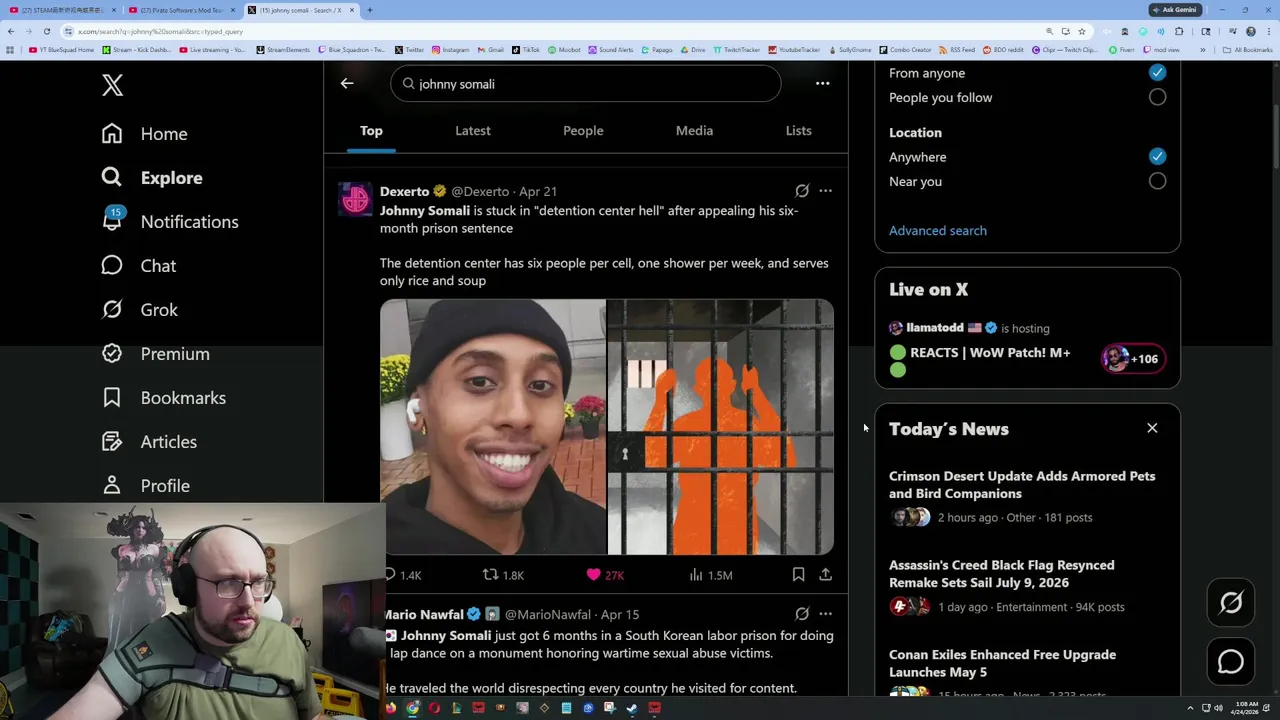The width and height of the screenshot is (1280, 720).
Task: Open Johnny Somali selfie photo in post
Action: (493, 427)
